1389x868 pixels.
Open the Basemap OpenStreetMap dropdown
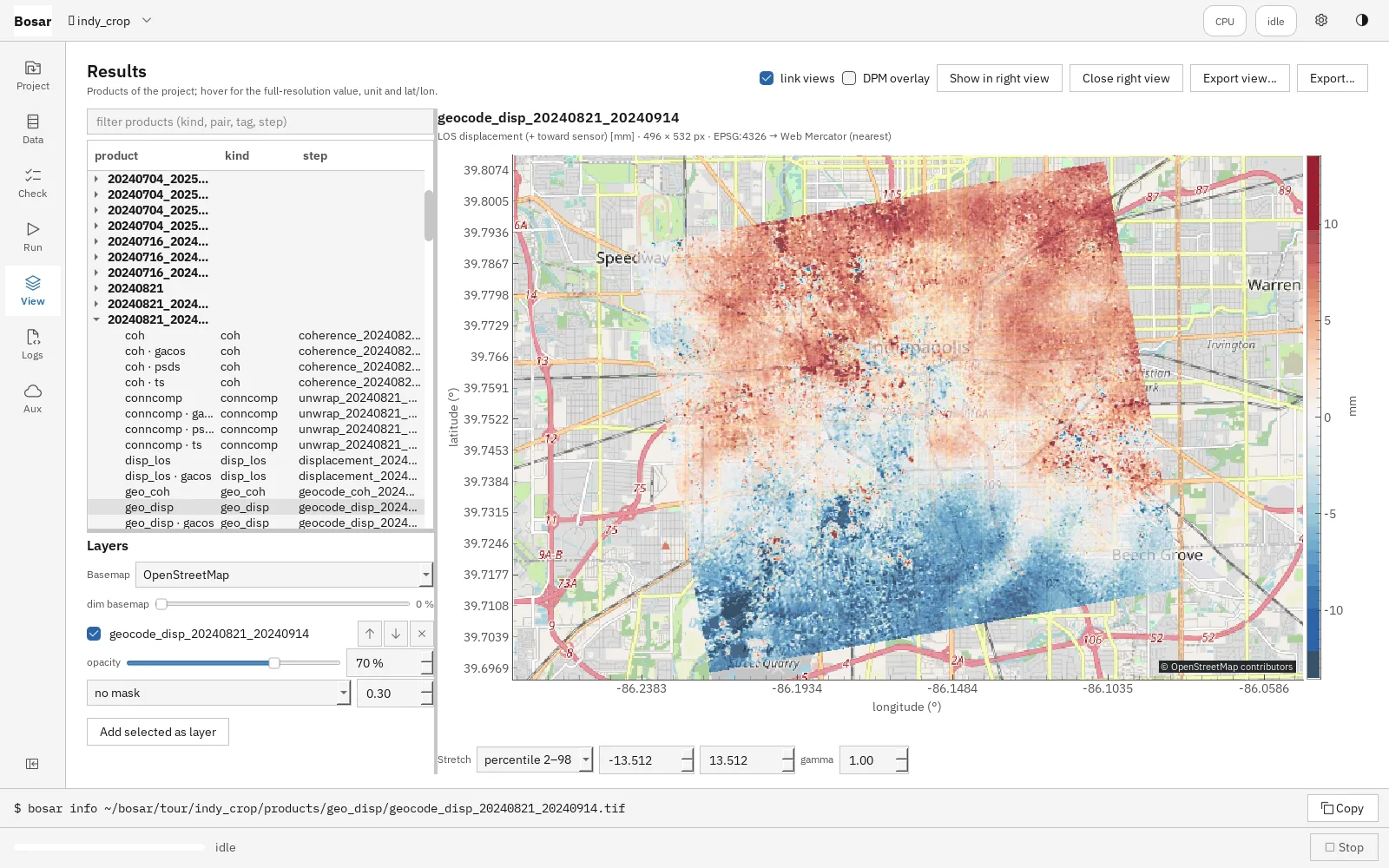tap(284, 575)
